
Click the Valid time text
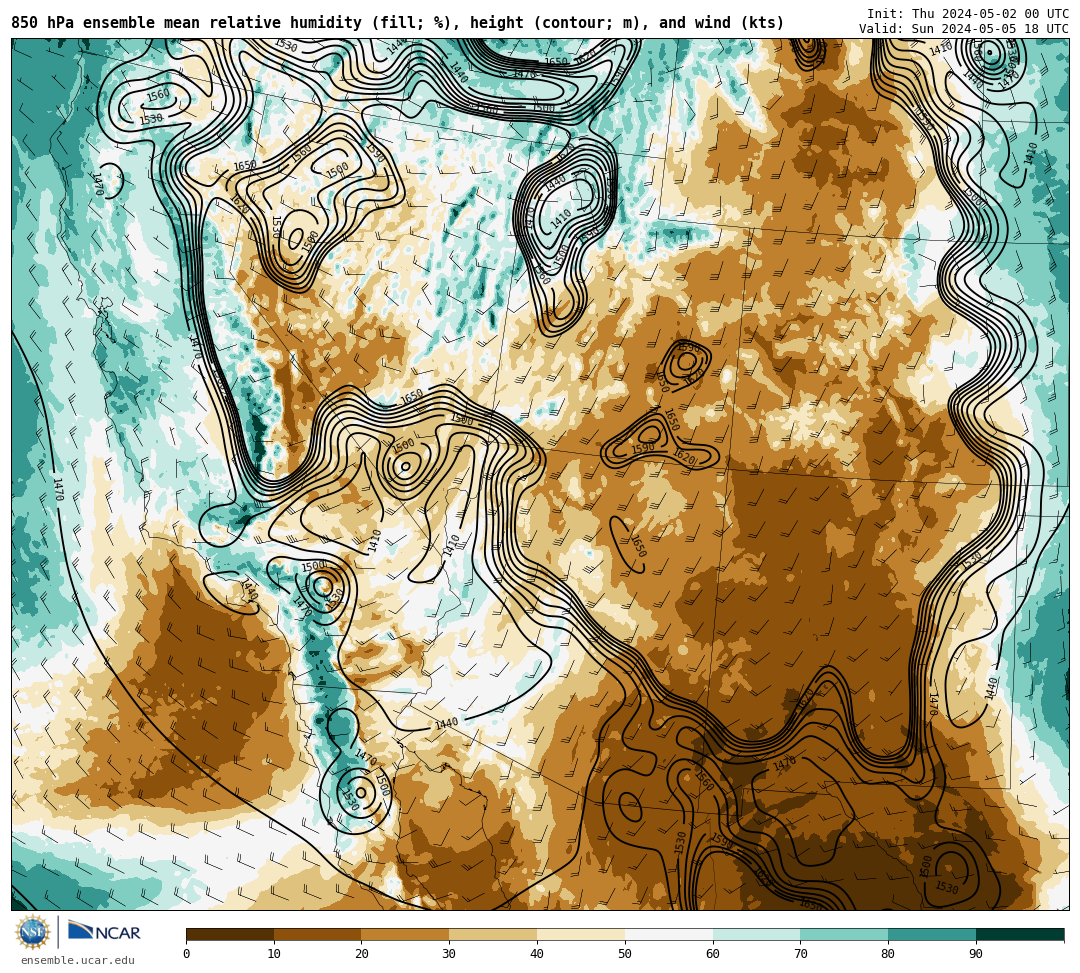tap(964, 29)
